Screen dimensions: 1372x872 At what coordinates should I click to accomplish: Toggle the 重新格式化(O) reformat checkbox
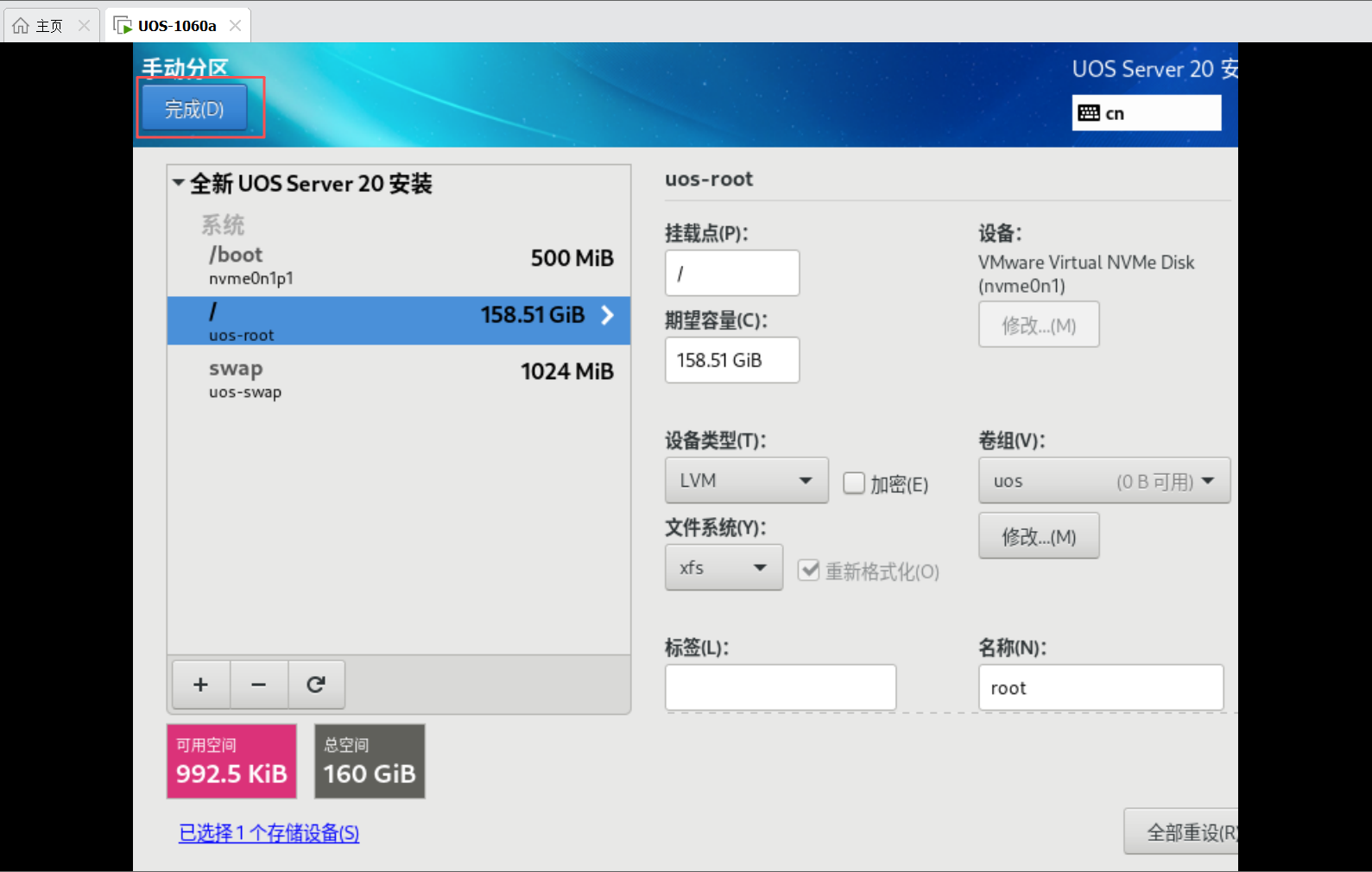[x=809, y=570]
